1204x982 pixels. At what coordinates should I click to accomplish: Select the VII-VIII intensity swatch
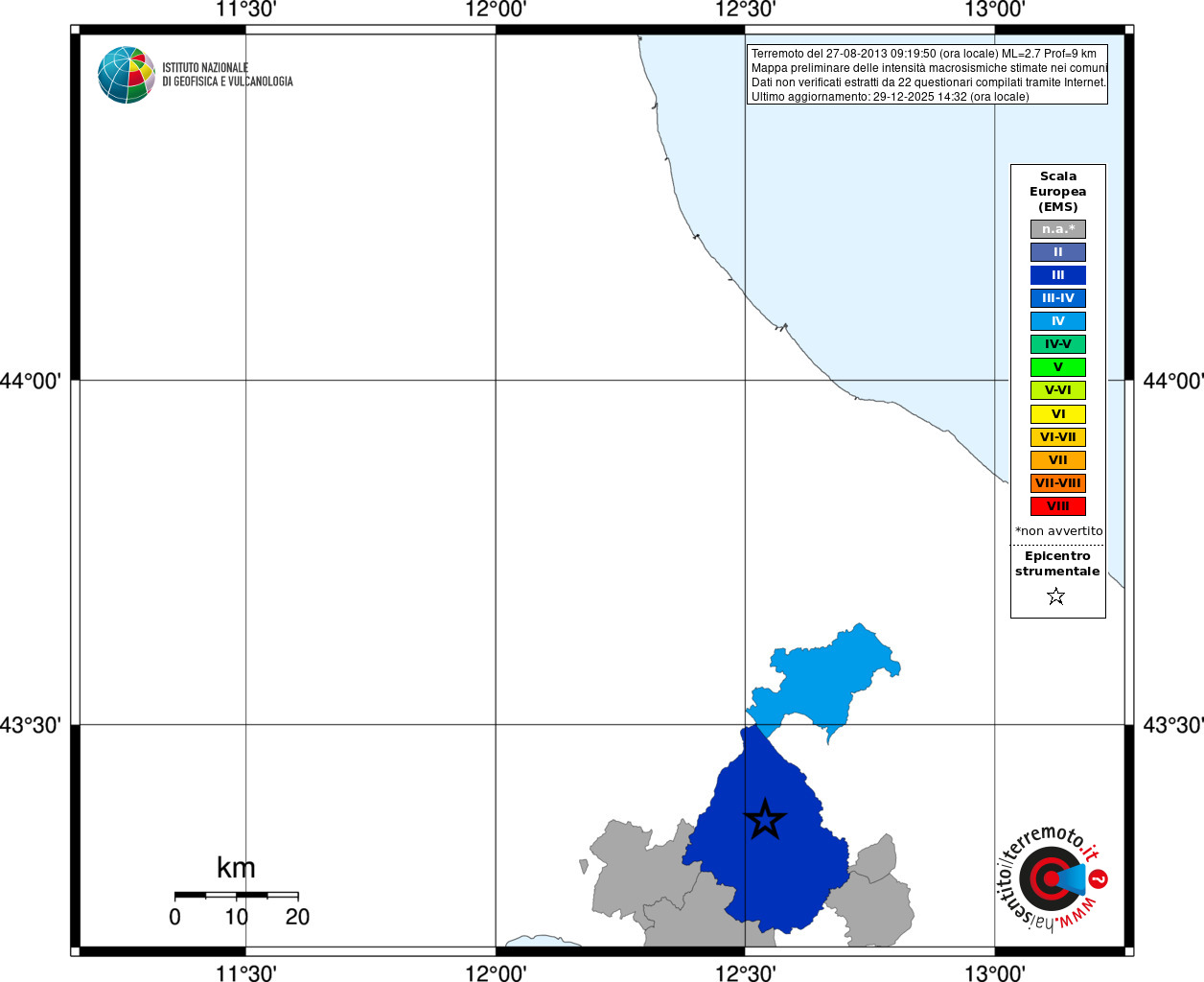(1058, 483)
